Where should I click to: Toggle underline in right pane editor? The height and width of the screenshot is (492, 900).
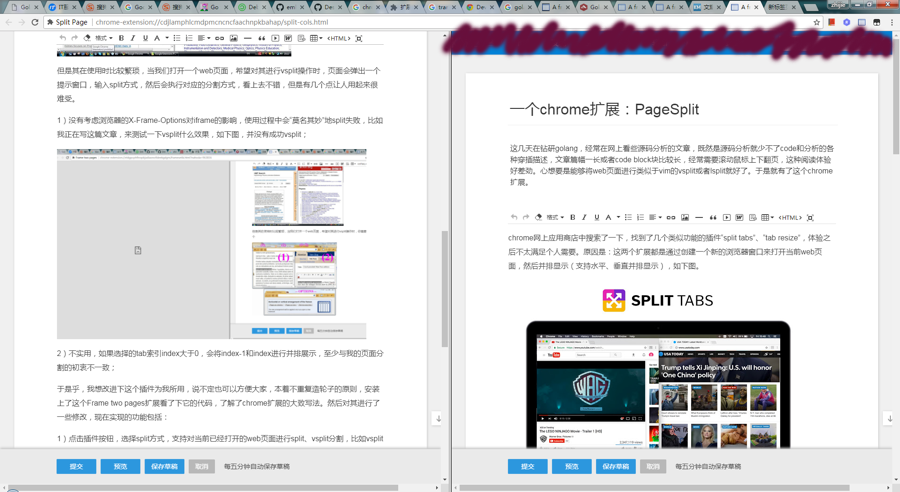(596, 217)
